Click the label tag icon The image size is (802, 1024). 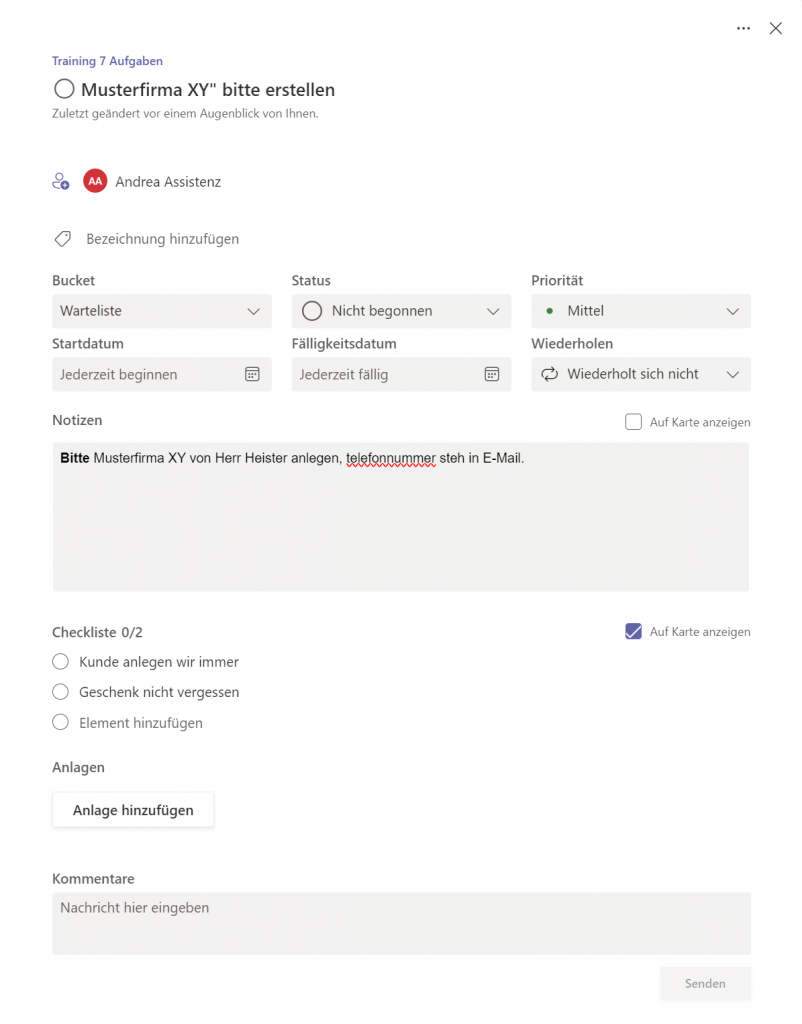pyautogui.click(x=62, y=239)
